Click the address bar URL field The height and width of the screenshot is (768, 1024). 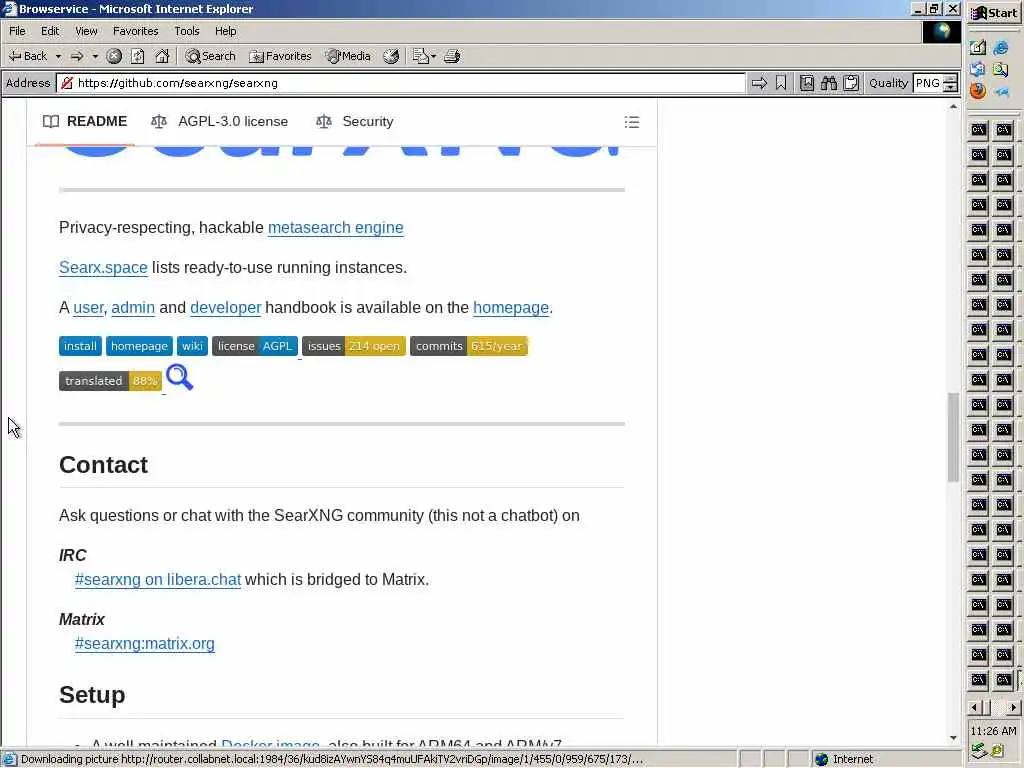click(400, 83)
